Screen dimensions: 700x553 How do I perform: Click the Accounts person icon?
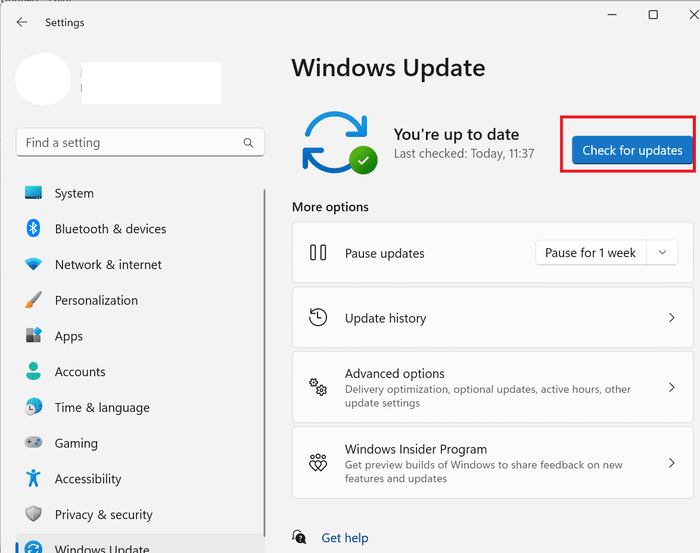pyautogui.click(x=33, y=371)
